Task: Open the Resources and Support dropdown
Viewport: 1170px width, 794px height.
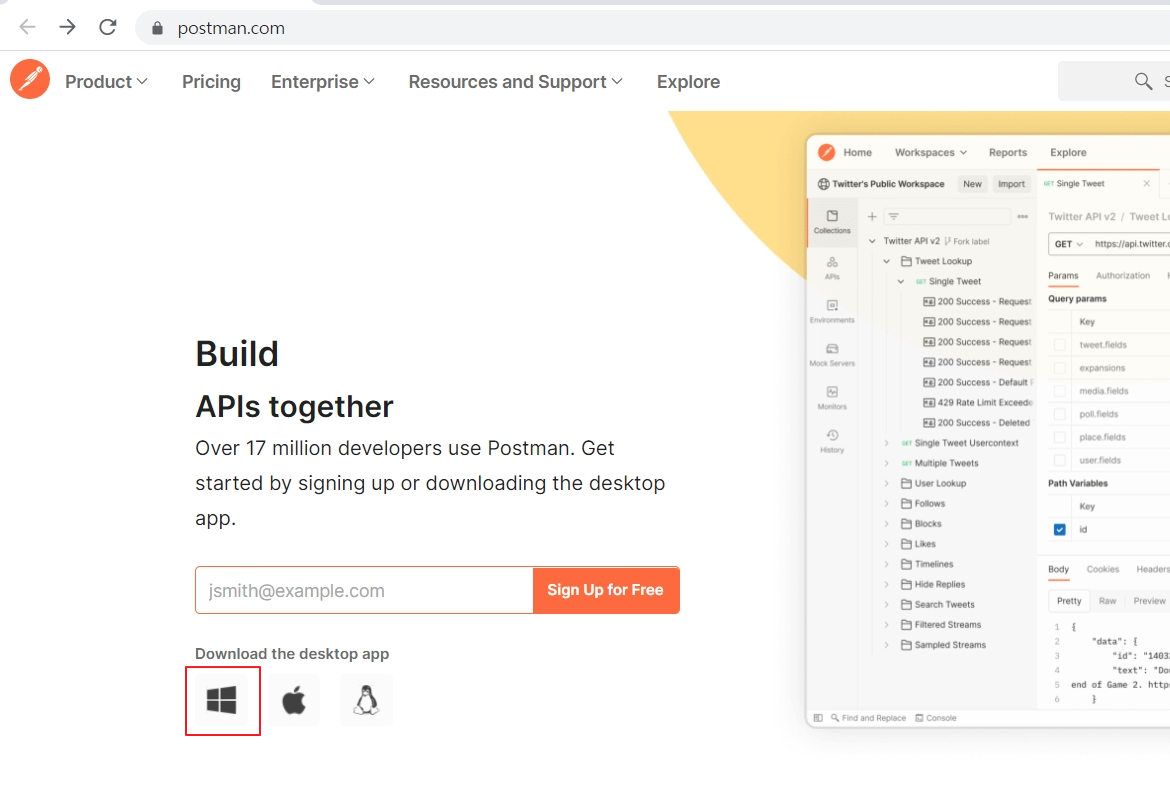Action: point(515,81)
